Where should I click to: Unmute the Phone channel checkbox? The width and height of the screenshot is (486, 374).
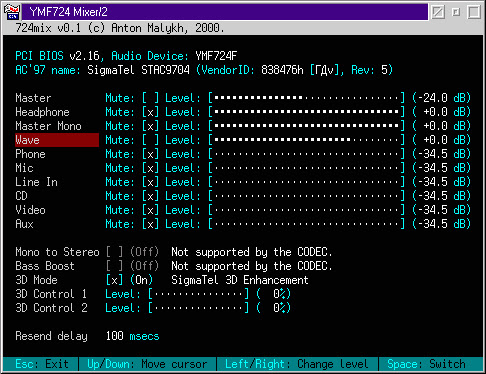tap(150, 154)
